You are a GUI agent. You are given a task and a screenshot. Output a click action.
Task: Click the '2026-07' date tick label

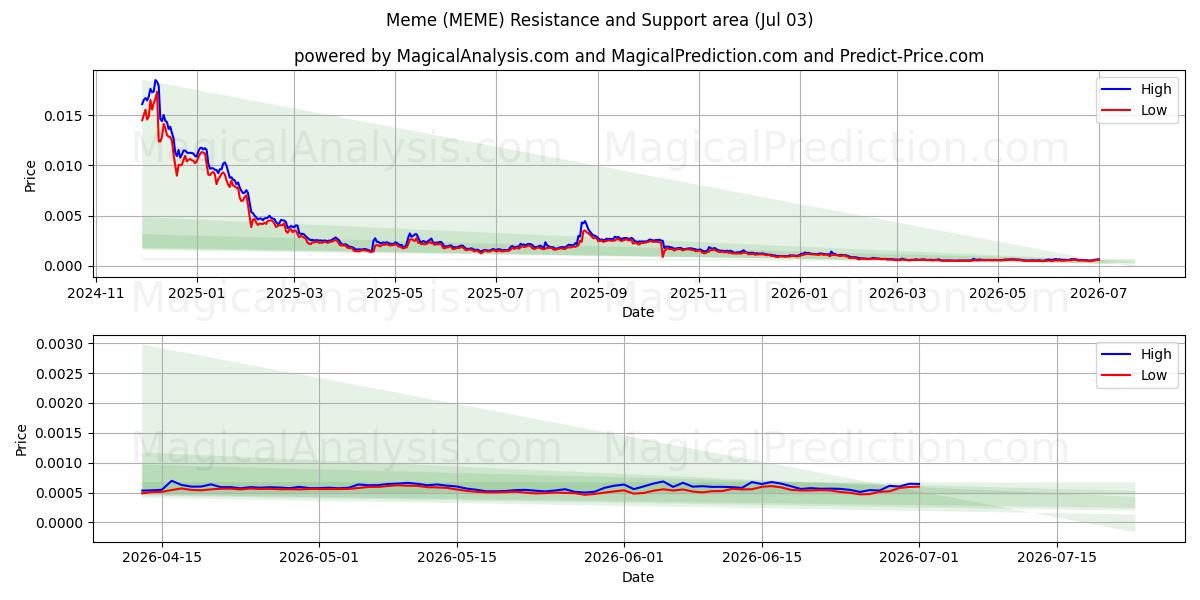pyautogui.click(x=1099, y=293)
